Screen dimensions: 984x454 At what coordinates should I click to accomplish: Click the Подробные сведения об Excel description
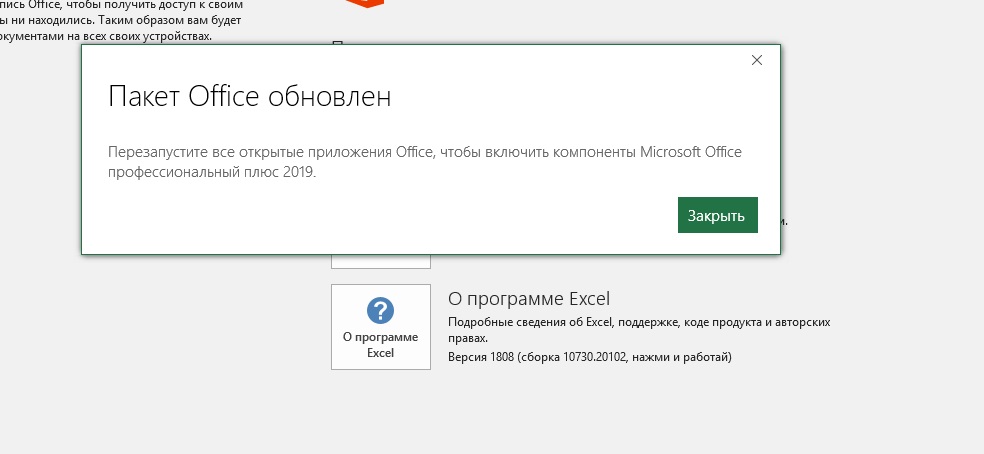tap(640, 323)
